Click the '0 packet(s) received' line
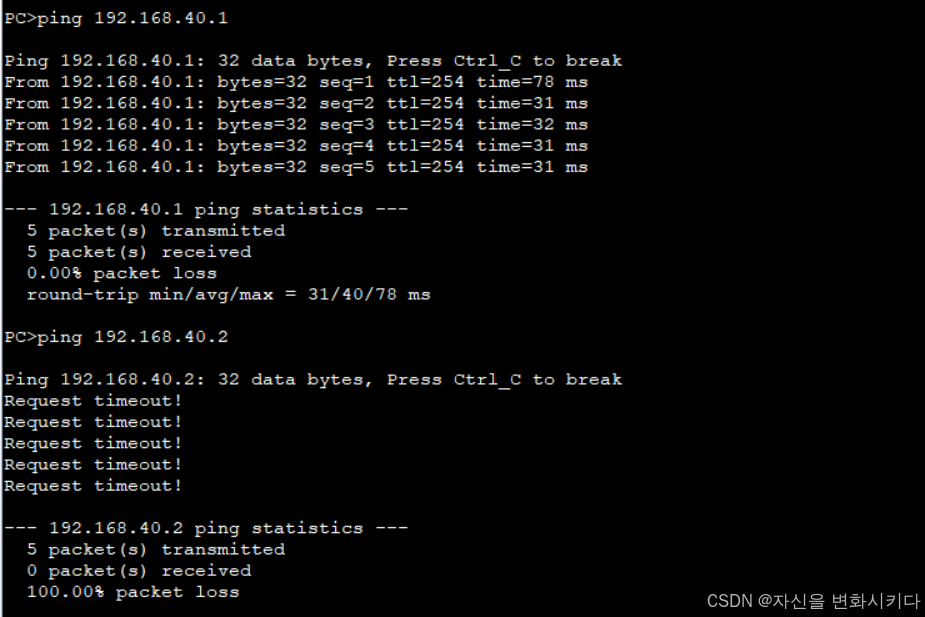The image size is (925, 617). pyautogui.click(x=139, y=570)
